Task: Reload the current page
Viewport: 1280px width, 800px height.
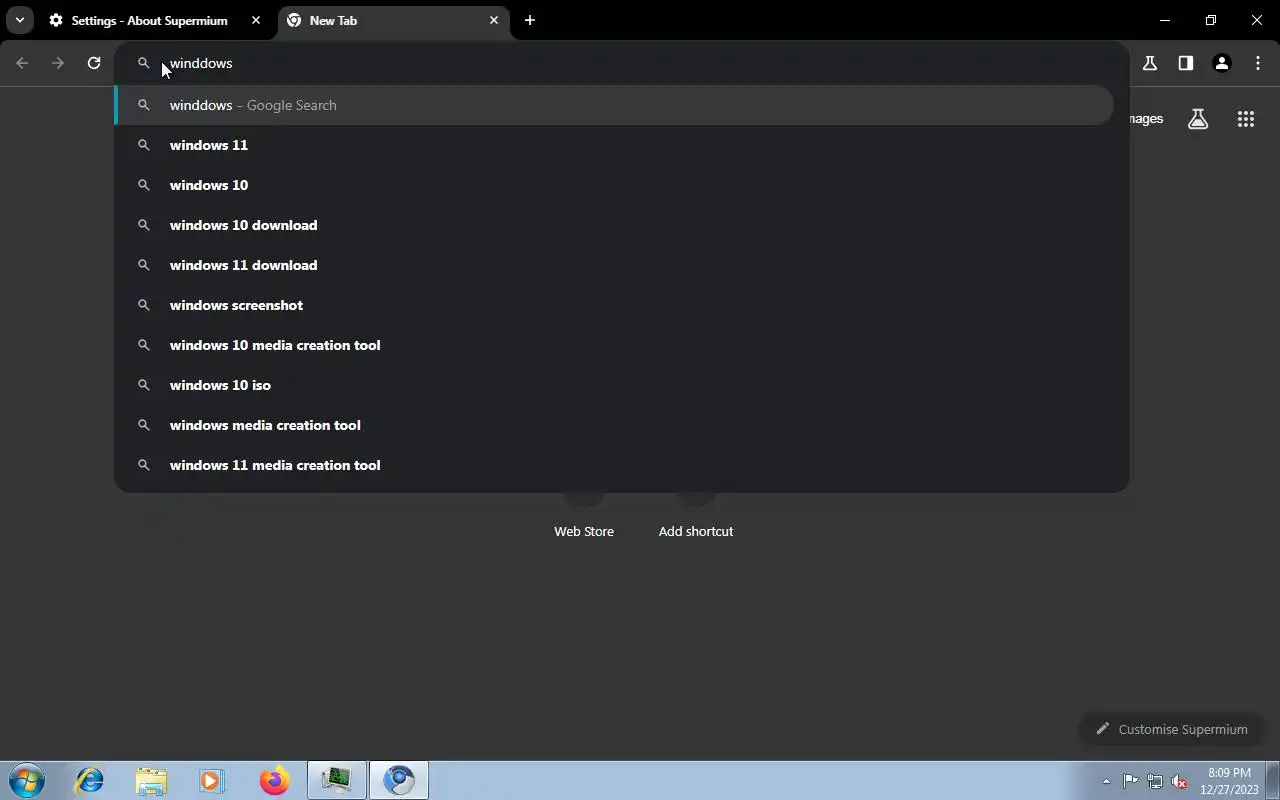Action: coord(94,63)
